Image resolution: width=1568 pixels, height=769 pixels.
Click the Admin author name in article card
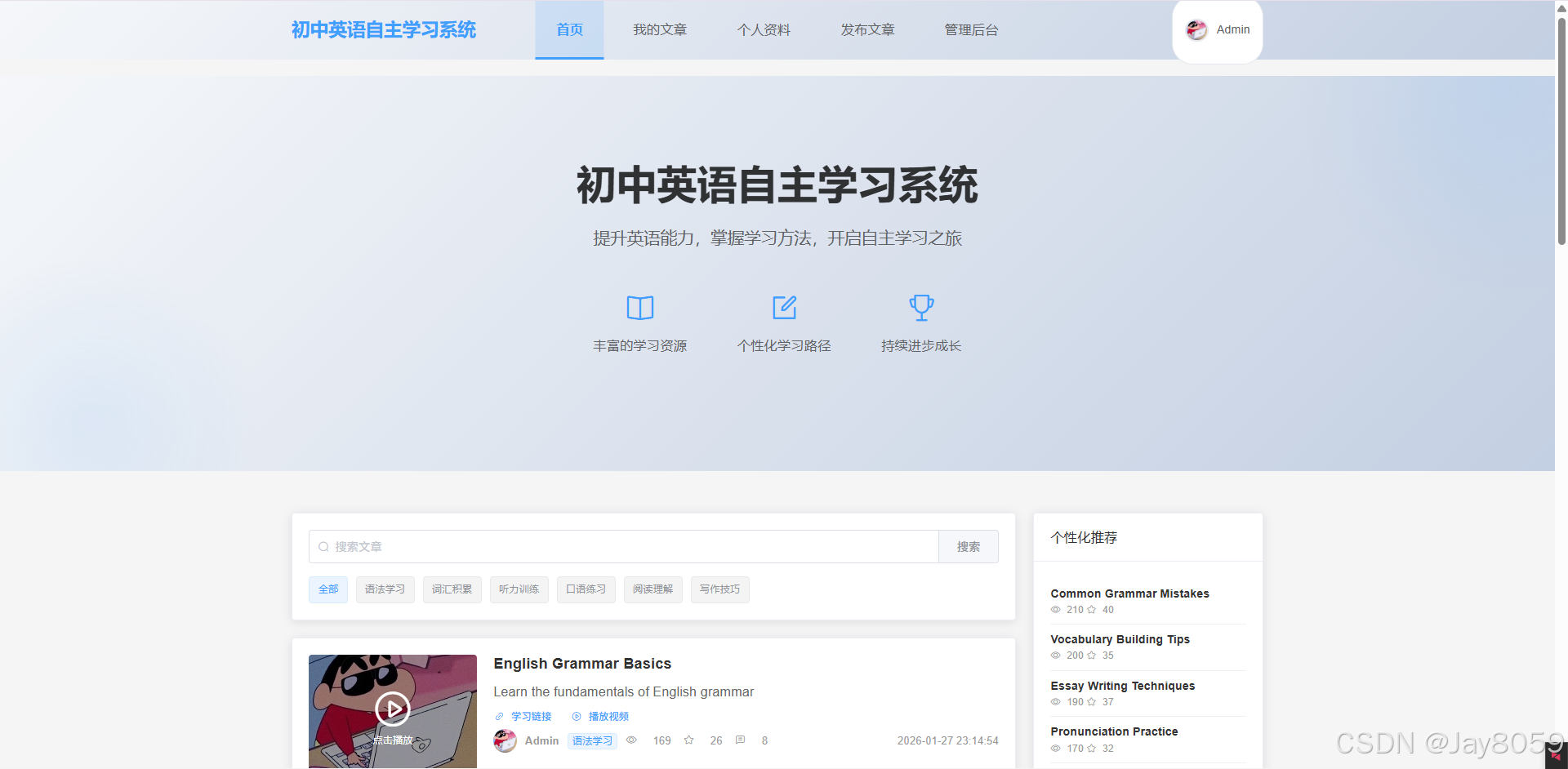(542, 740)
